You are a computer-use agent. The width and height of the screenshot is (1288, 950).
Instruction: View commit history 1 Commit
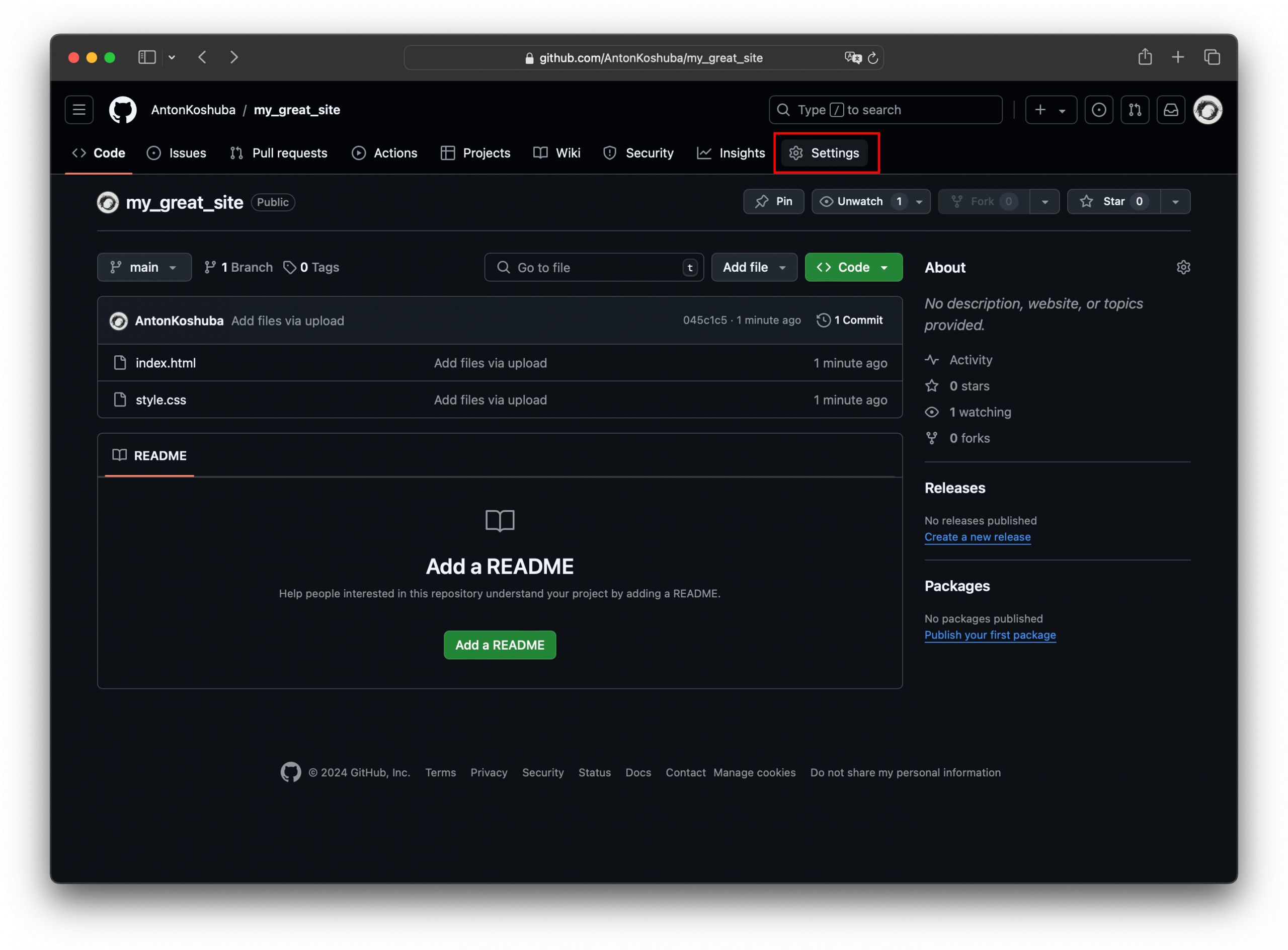849,321
